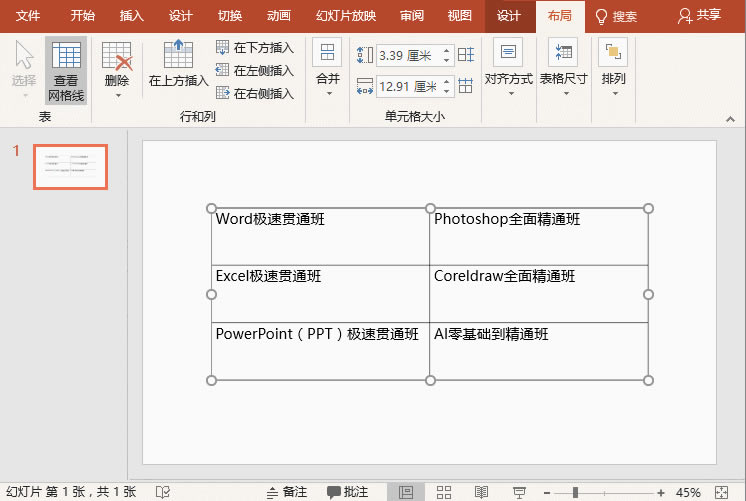Click the cell "Photoshop全面精通班"
The image size is (746, 501).
(539, 236)
